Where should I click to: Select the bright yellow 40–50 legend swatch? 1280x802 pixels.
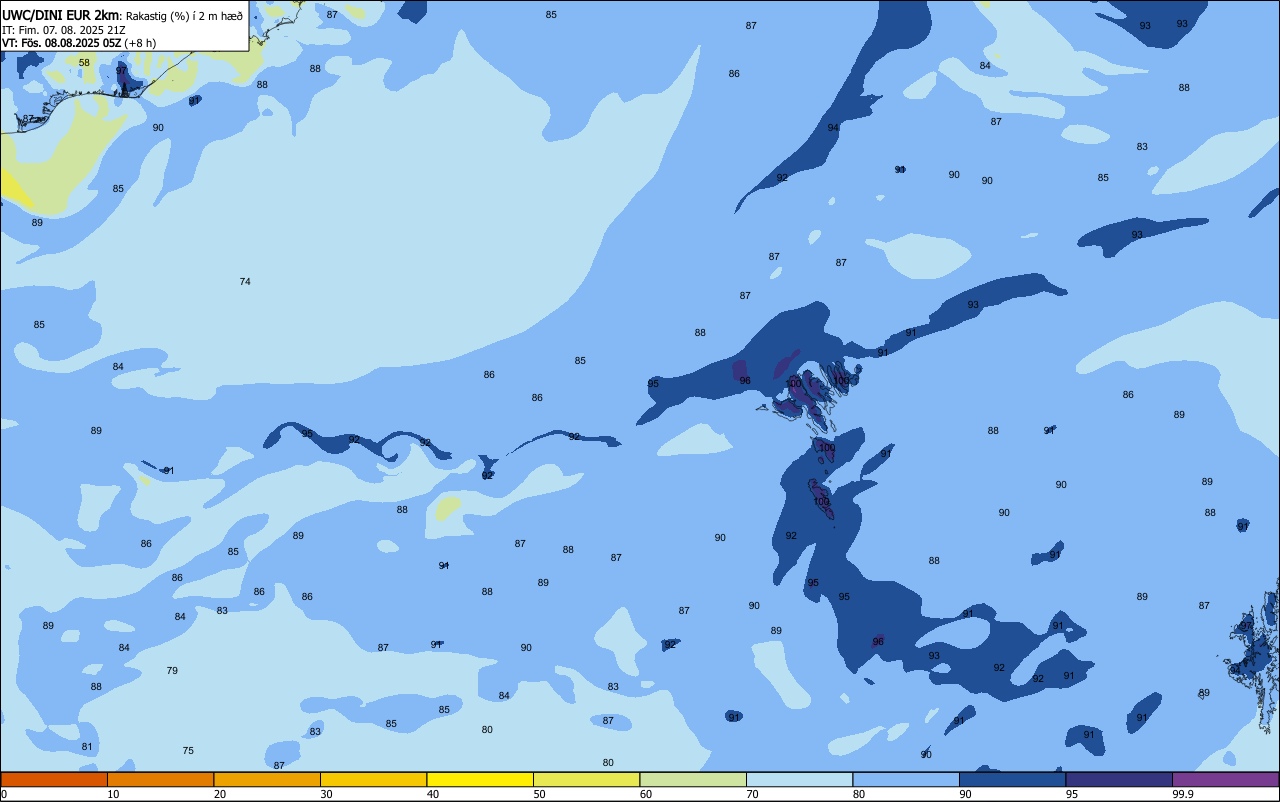[x=480, y=779]
